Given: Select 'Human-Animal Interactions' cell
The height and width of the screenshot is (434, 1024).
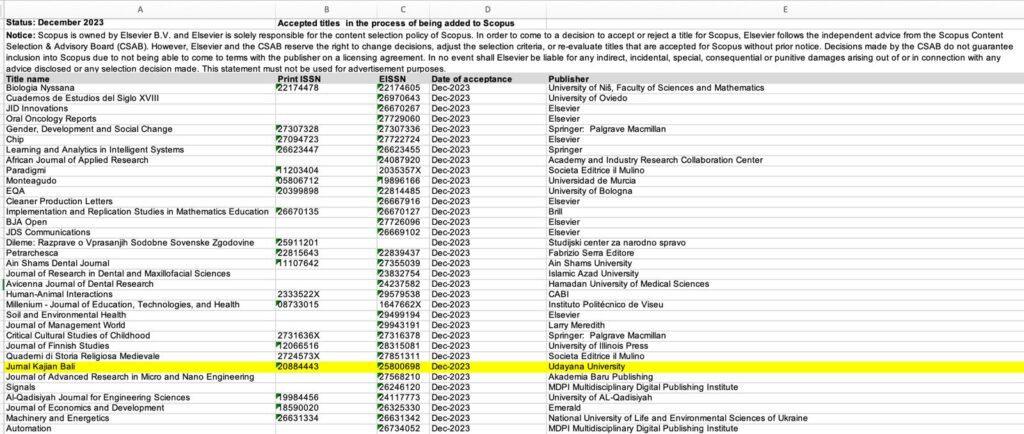Looking at the screenshot, I should click(x=140, y=294).
